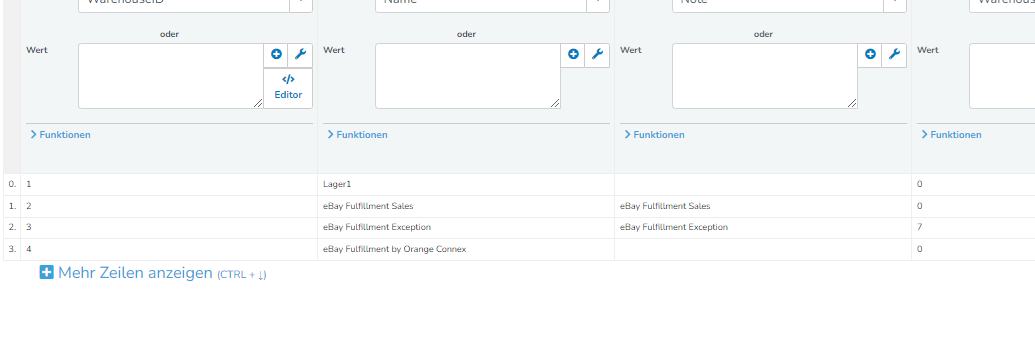The image size is (1035, 360).
Task: Select eBay Fulfillment Sales in the Note column
Action: tap(763, 206)
